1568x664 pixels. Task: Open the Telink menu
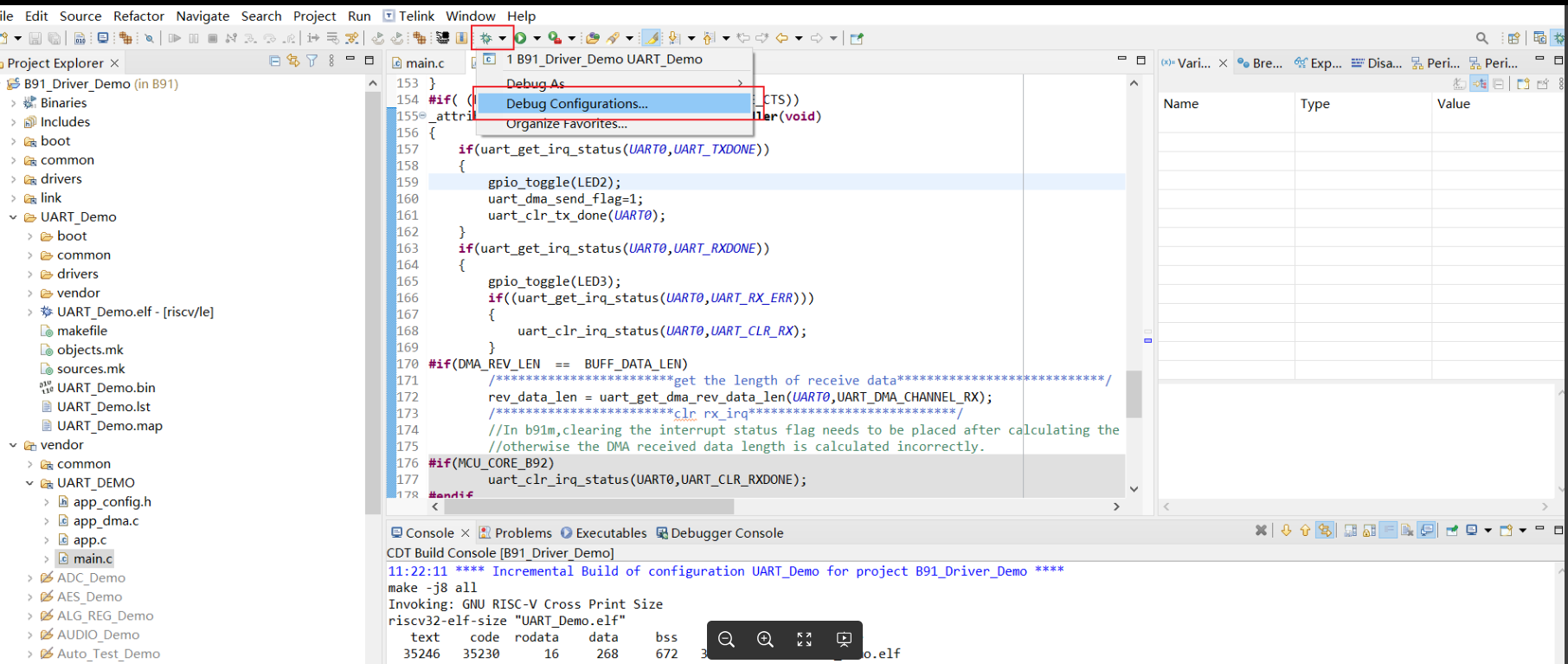click(408, 16)
